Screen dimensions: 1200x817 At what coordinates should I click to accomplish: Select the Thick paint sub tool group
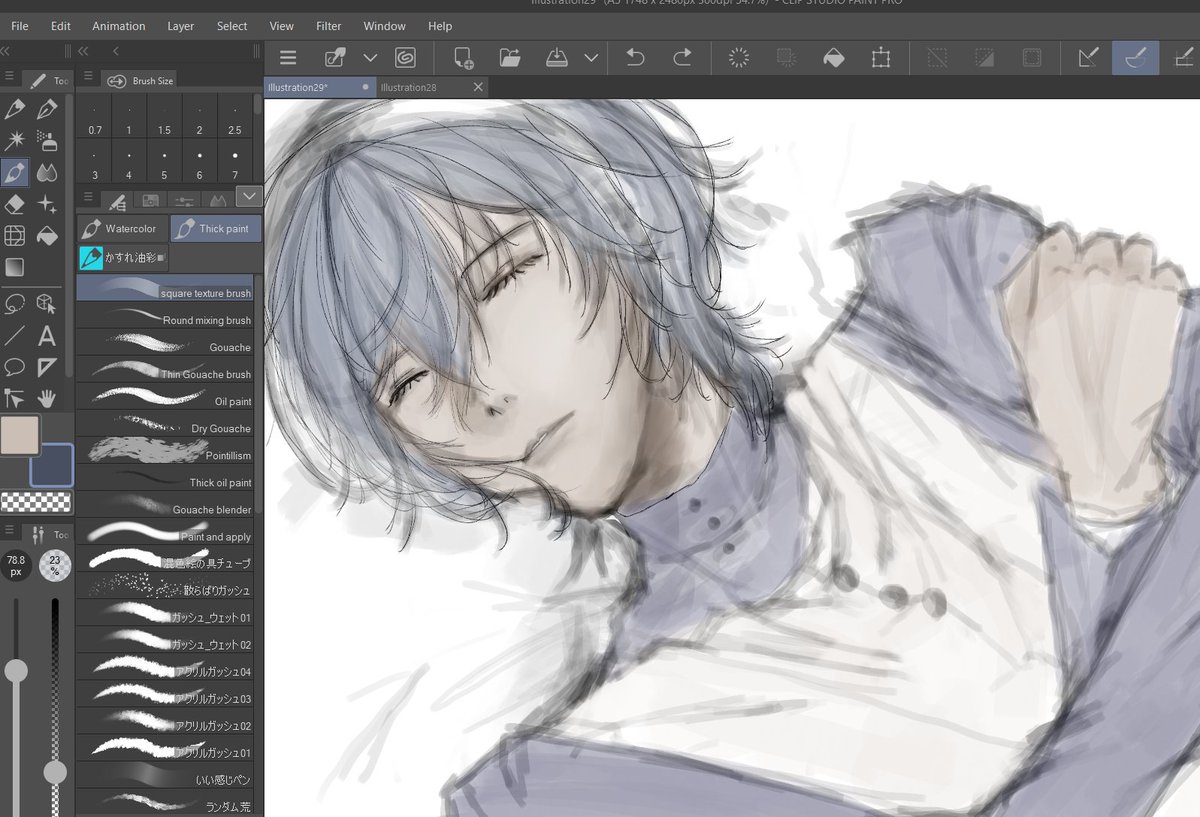tap(216, 229)
